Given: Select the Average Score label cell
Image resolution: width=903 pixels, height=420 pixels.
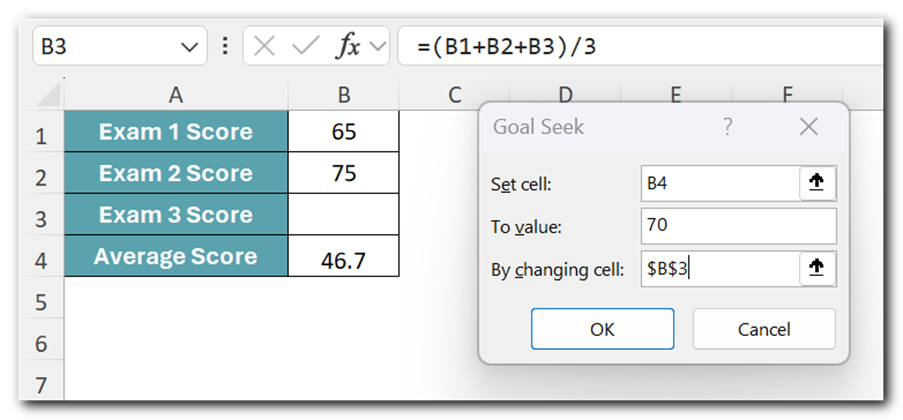Looking at the screenshot, I should pyautogui.click(x=176, y=256).
